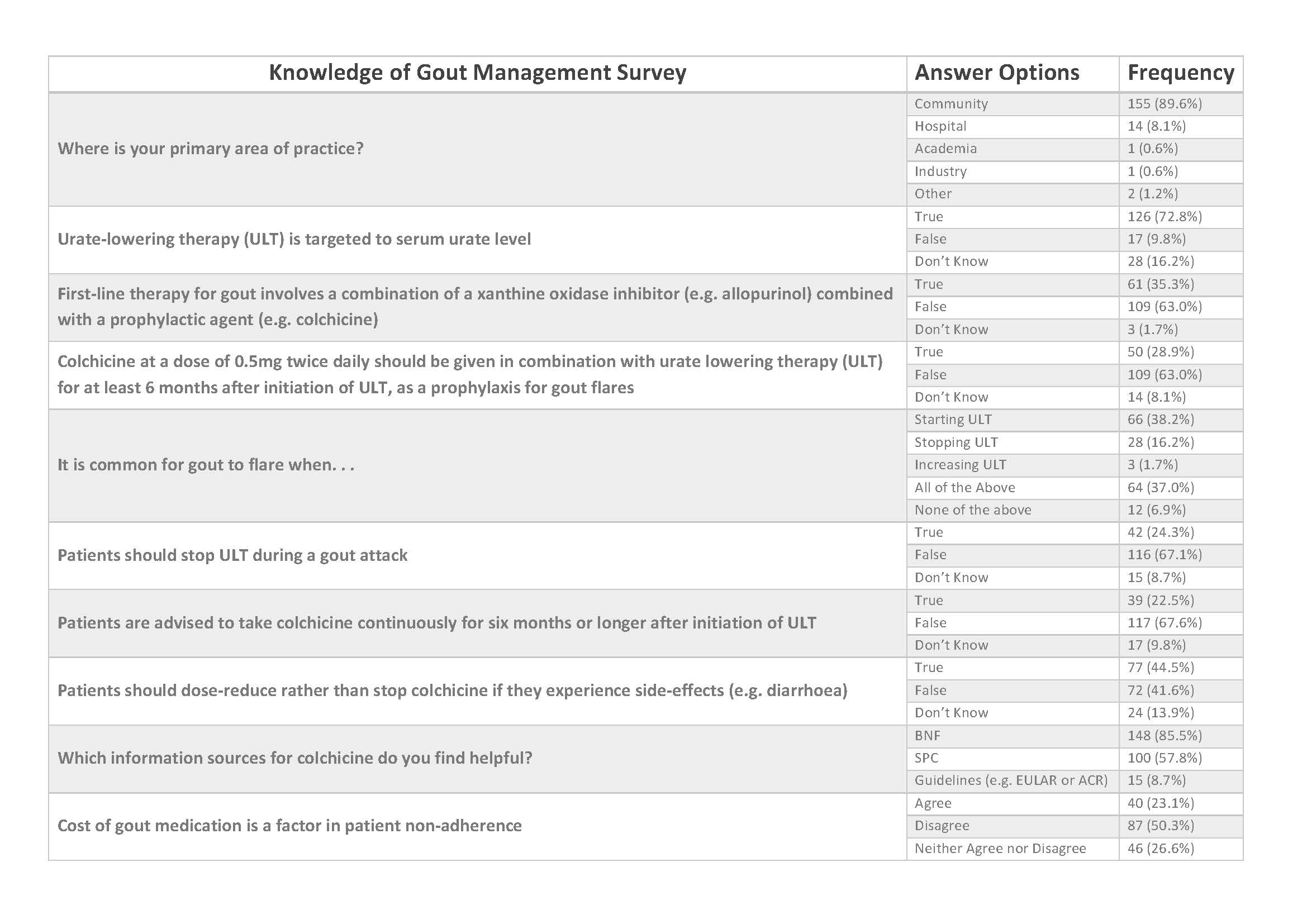
Task: Click the 'Cost of gout medication' question
Action: tap(290, 826)
